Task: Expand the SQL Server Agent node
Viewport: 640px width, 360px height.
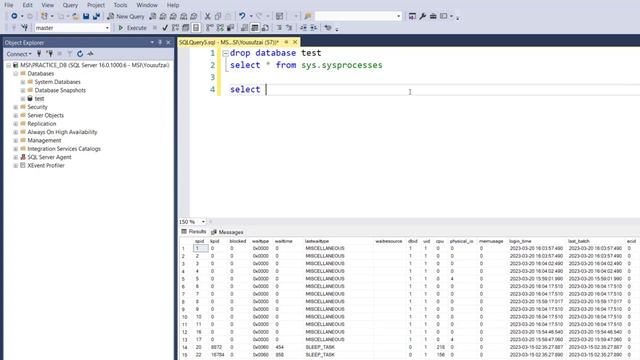Action: pos(16,157)
